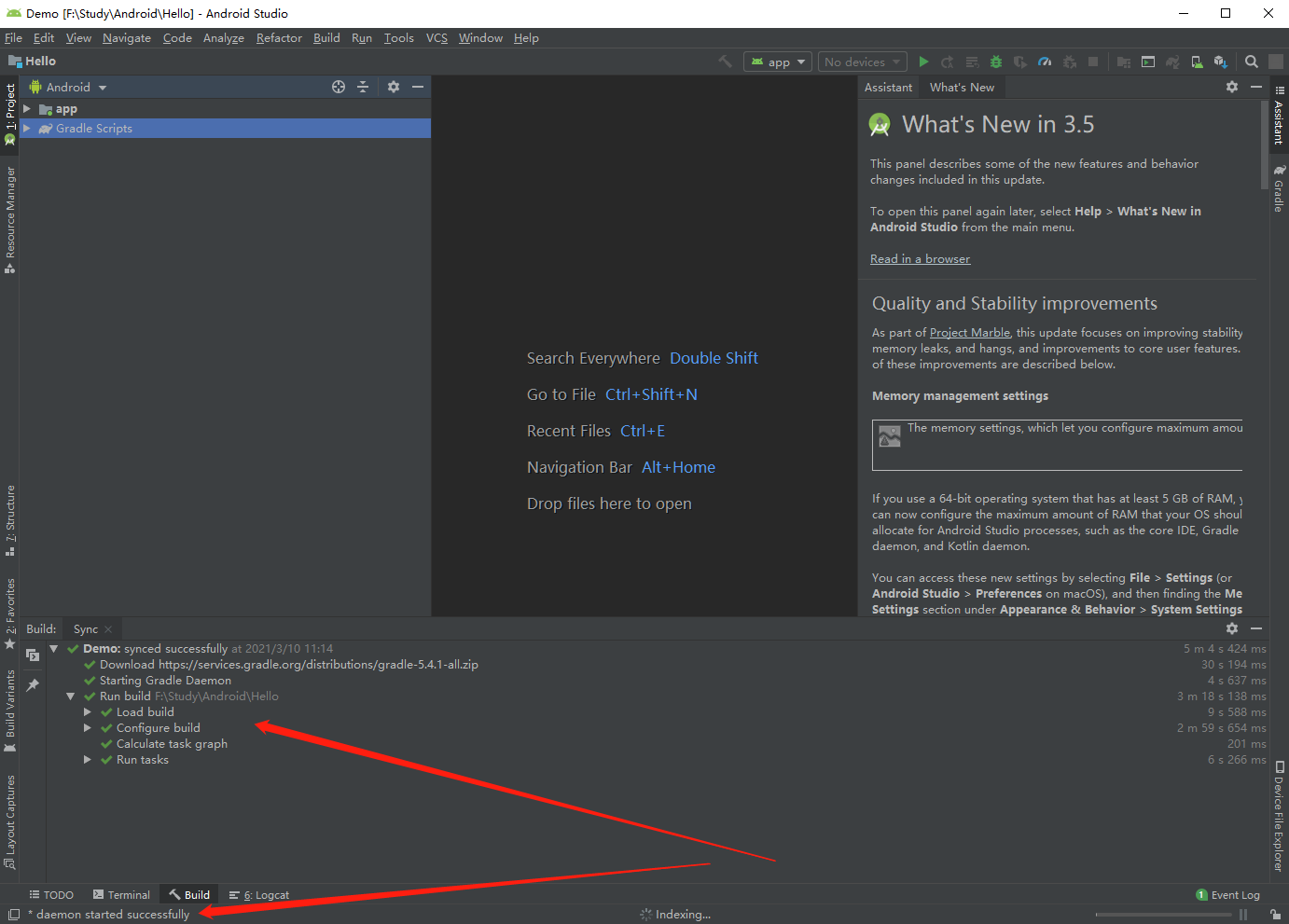The height and width of the screenshot is (924, 1289).
Task: Click Sync Project with Gradle Files icon
Action: pos(1172,62)
